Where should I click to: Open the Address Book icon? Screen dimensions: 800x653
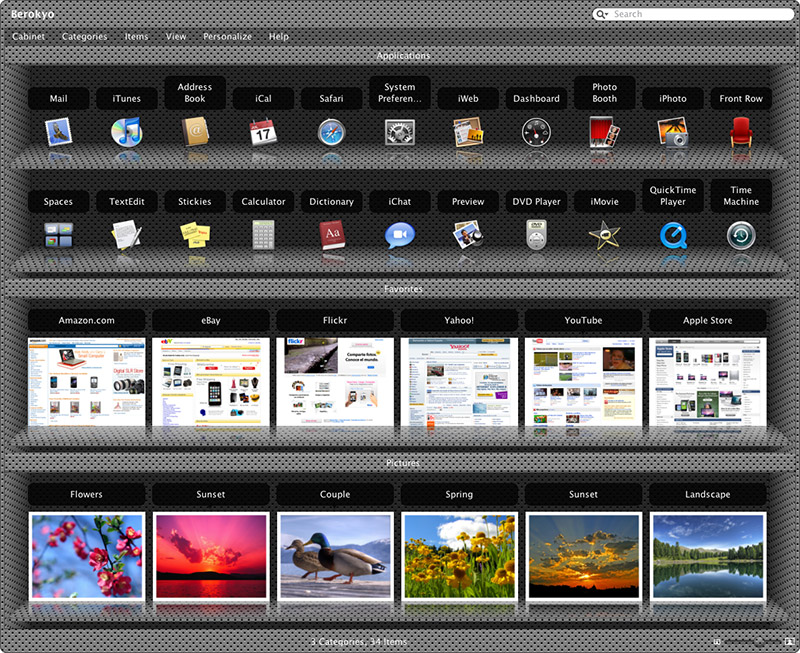(x=195, y=132)
